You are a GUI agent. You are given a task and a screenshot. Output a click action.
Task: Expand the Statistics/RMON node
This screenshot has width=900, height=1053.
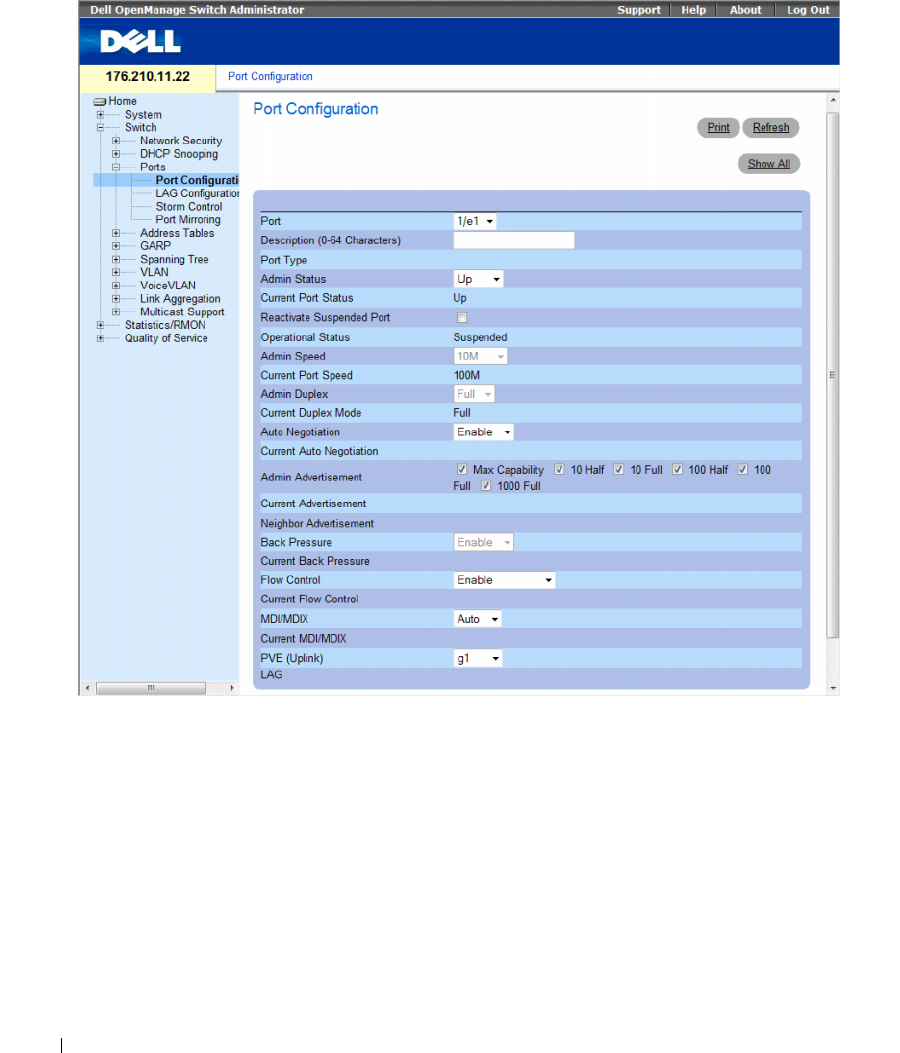click(x=100, y=325)
